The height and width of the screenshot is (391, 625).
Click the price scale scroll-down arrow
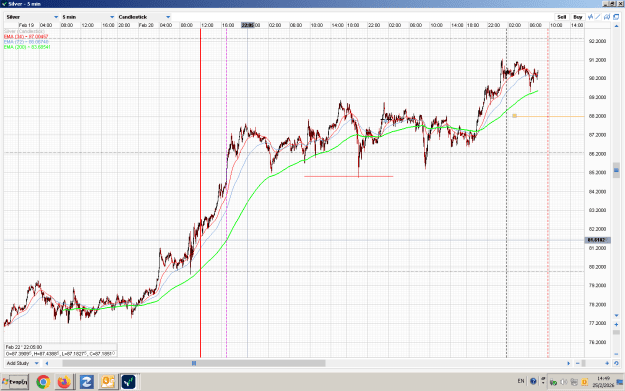point(616,316)
